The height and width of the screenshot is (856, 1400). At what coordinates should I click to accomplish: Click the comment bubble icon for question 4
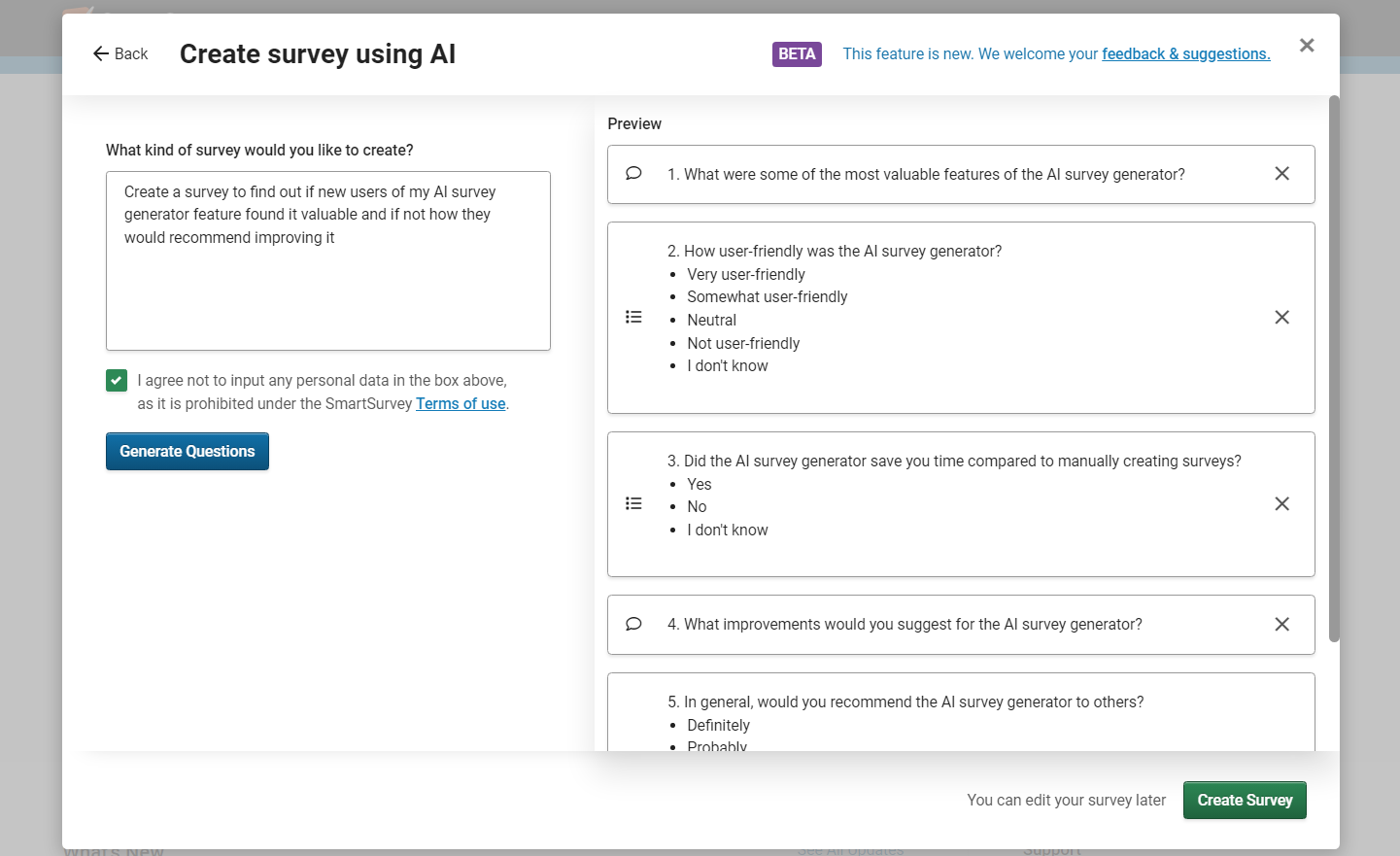[x=633, y=624]
